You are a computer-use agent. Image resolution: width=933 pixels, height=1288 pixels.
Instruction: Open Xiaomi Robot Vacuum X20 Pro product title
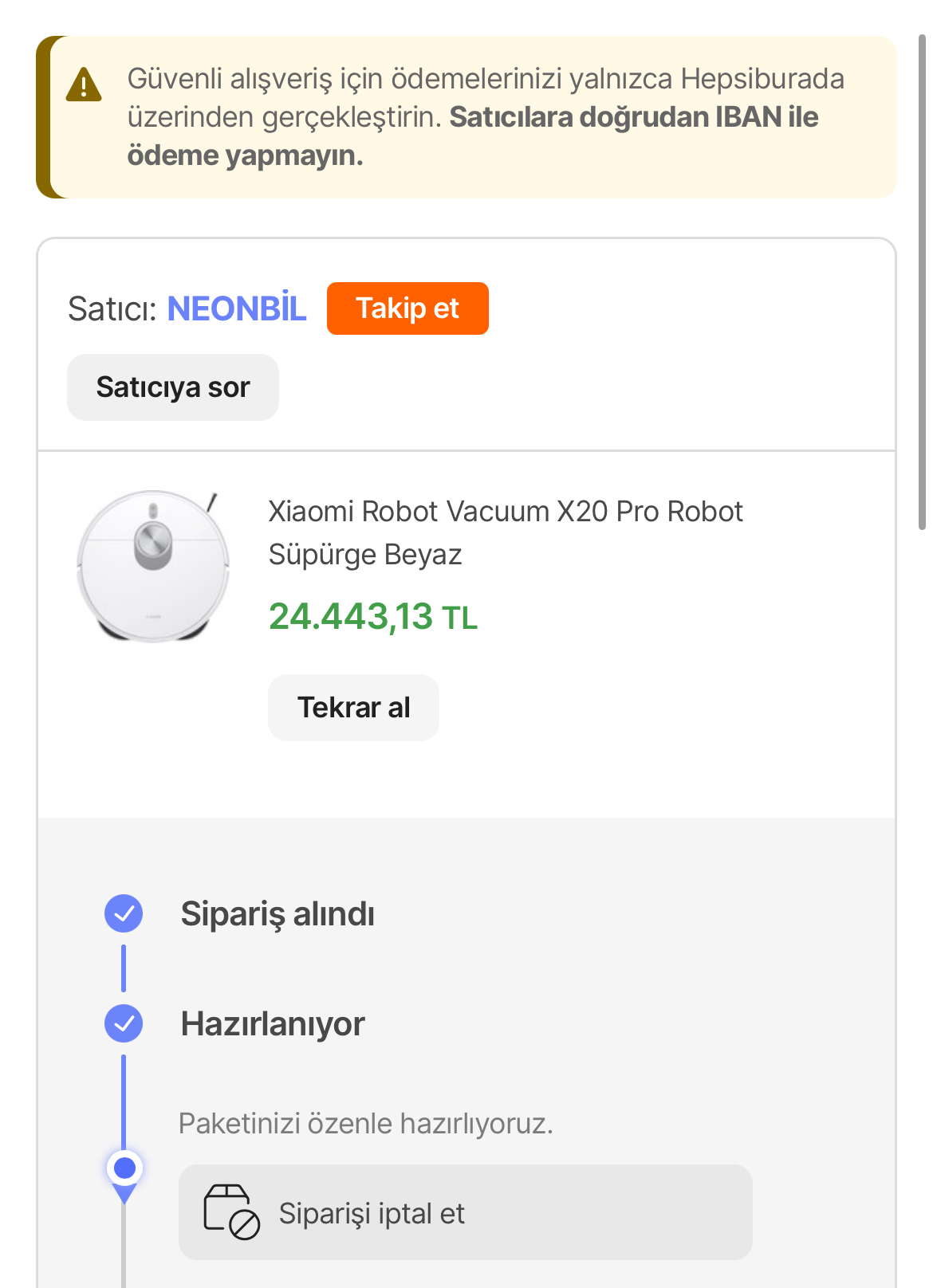click(x=505, y=532)
